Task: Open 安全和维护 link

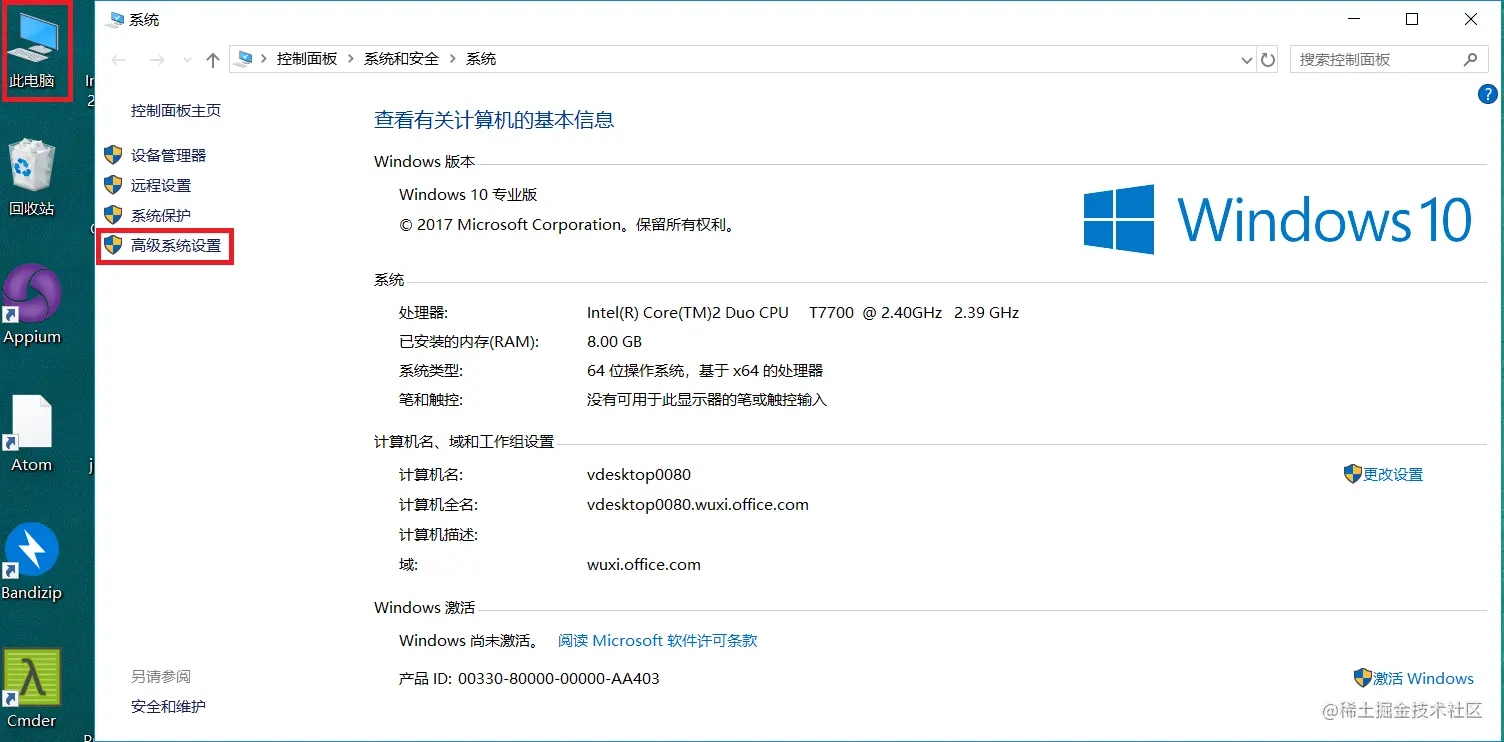Action: (168, 706)
